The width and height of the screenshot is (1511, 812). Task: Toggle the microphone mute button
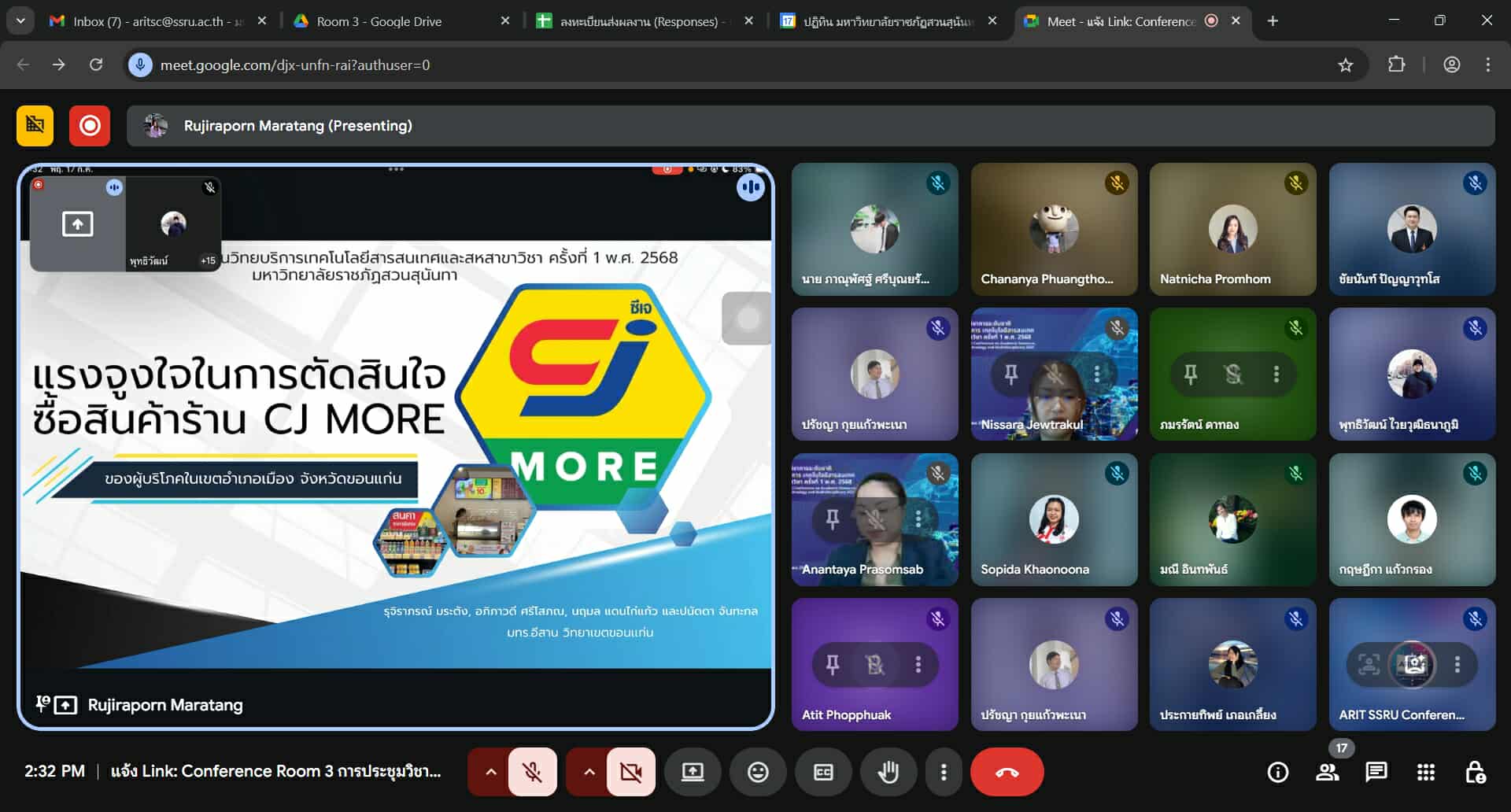pos(533,772)
